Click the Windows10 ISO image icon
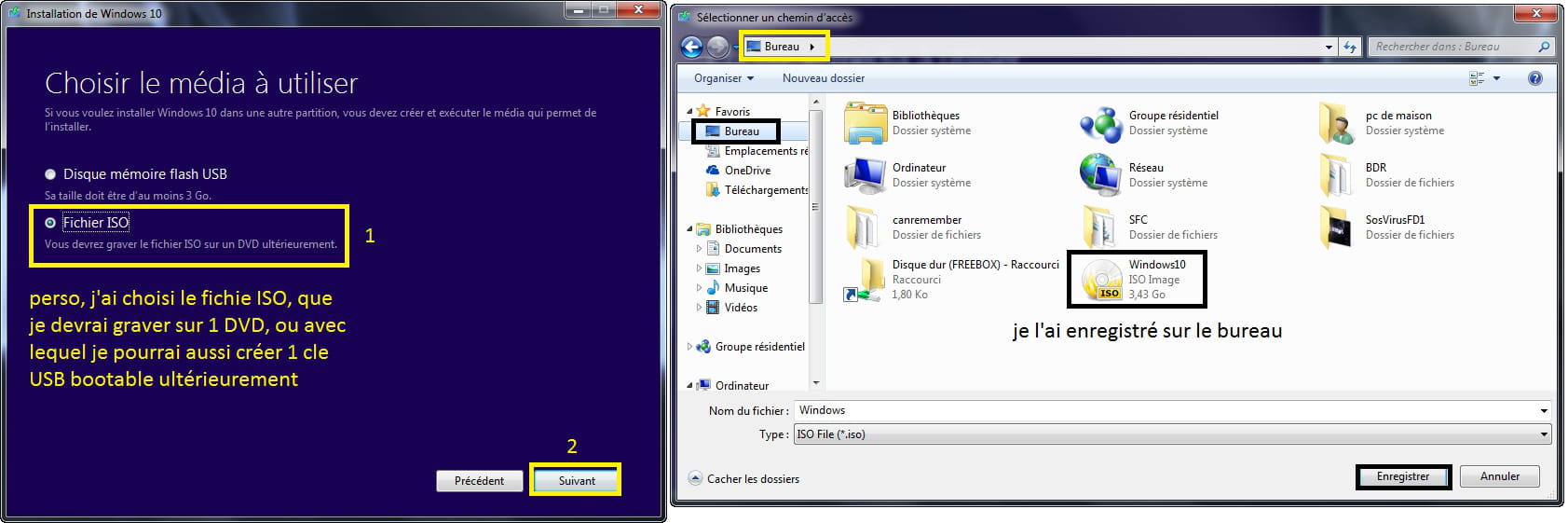1568x523 pixels. click(x=1101, y=280)
